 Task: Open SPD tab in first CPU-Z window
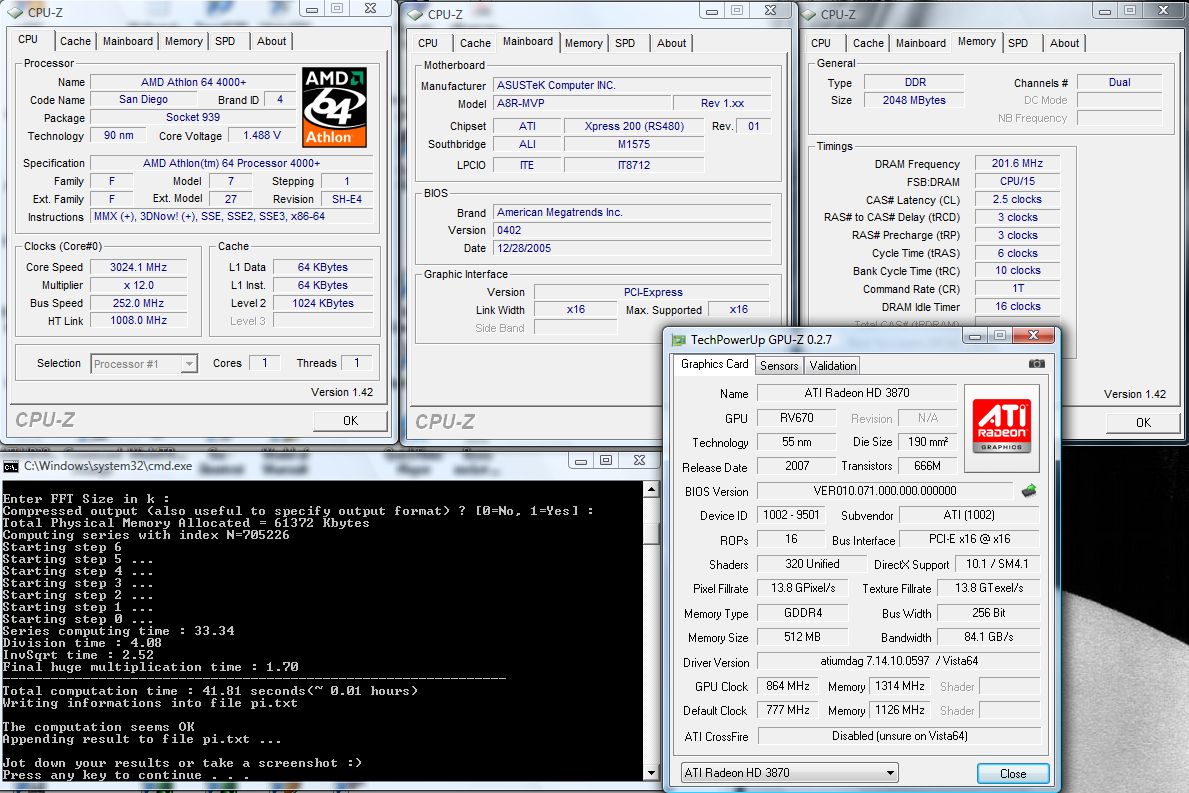225,41
